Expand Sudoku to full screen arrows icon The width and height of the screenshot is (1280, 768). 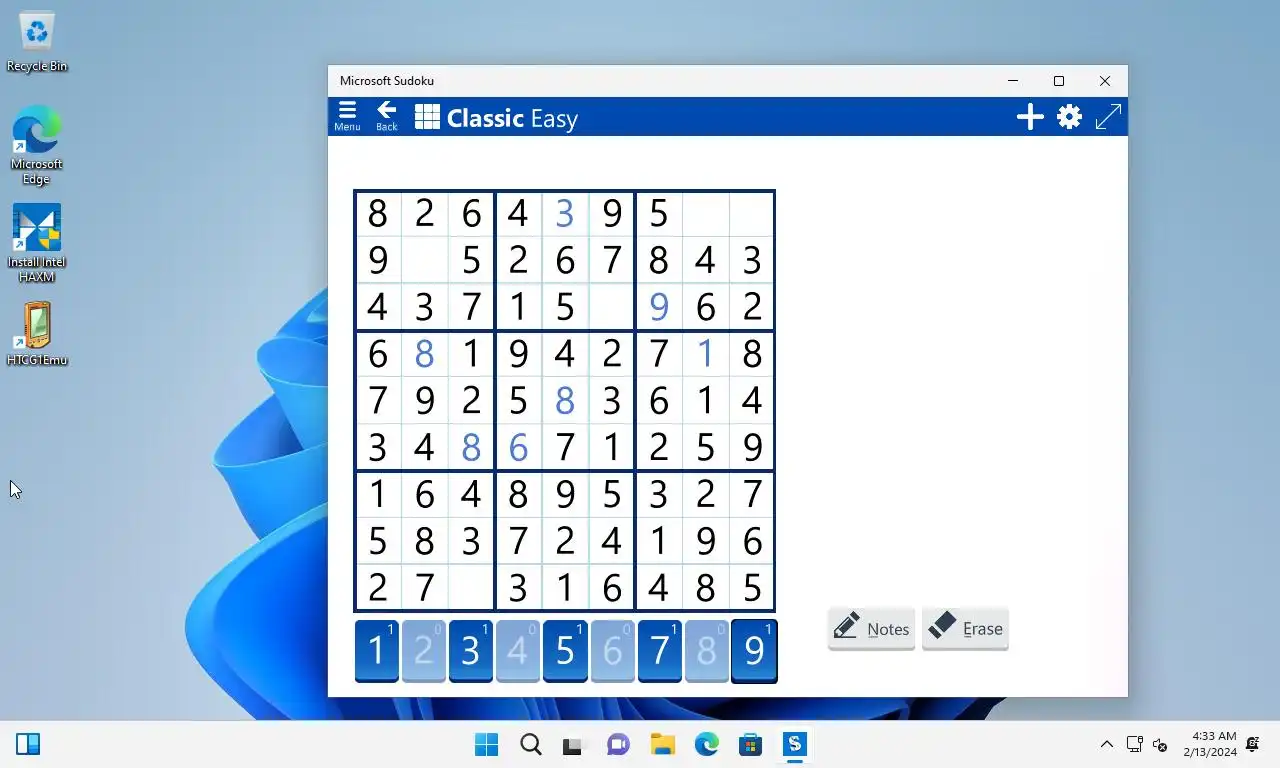(1108, 117)
